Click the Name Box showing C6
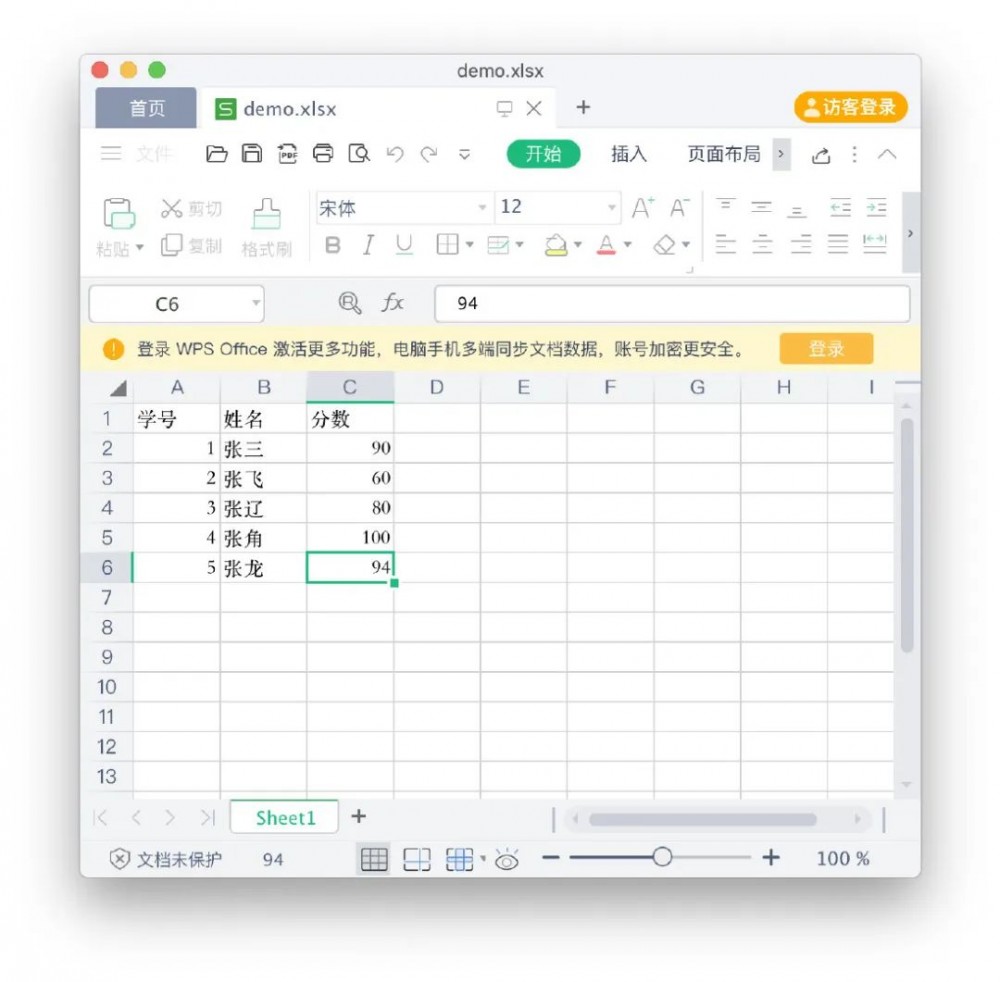 (x=165, y=303)
